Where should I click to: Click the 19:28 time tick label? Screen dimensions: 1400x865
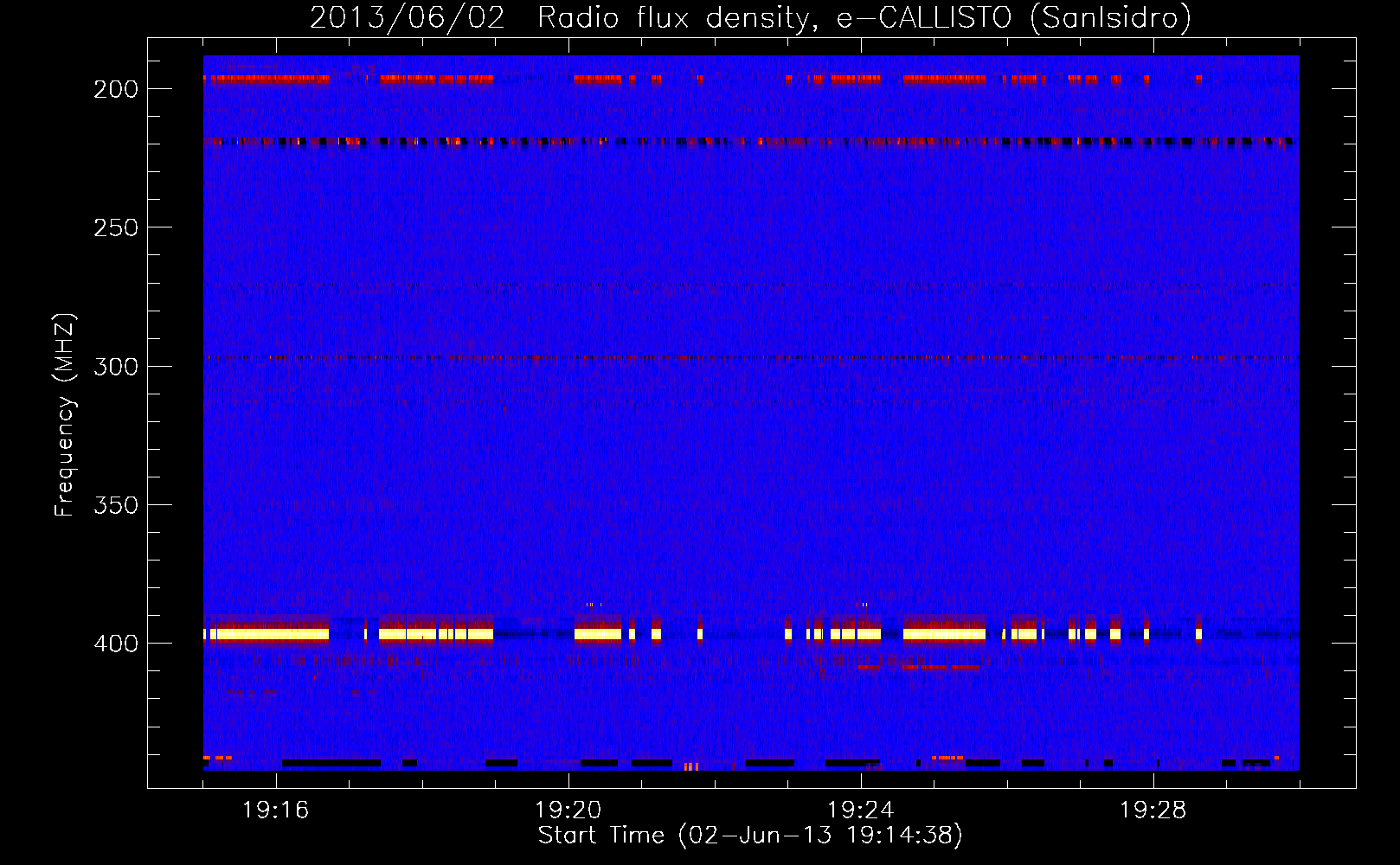pos(1153,811)
